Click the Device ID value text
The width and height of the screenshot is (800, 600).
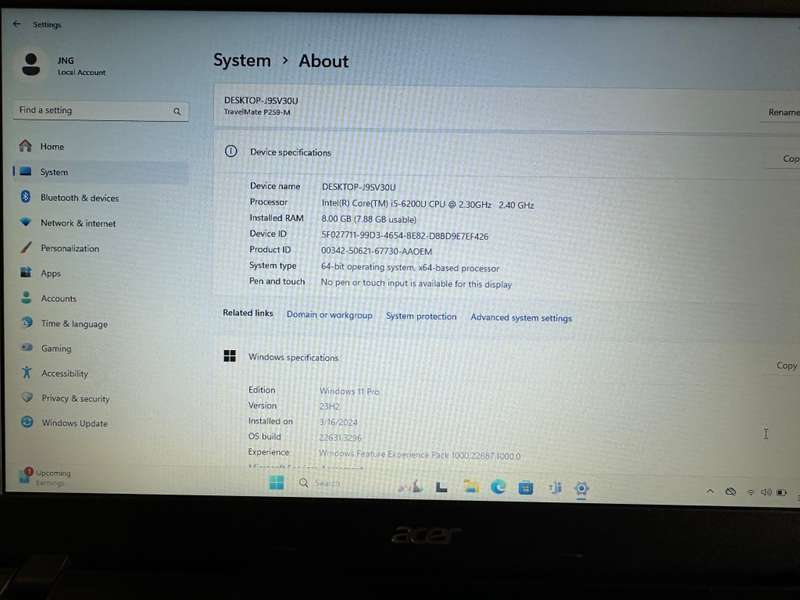[x=405, y=236]
